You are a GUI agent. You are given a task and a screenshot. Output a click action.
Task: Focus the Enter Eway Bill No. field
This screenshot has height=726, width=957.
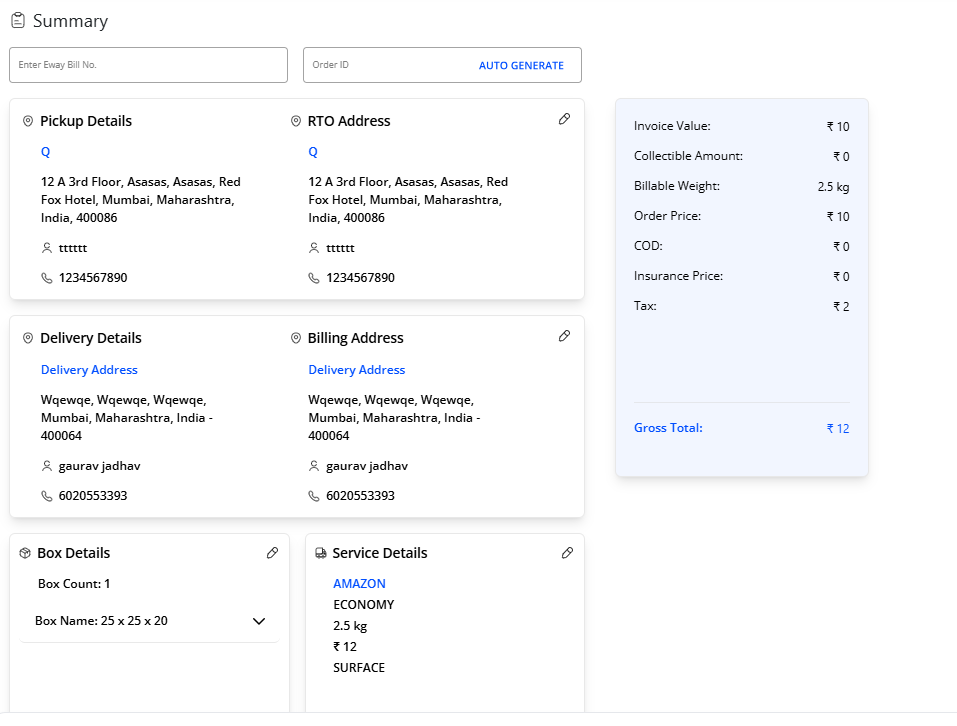(148, 65)
